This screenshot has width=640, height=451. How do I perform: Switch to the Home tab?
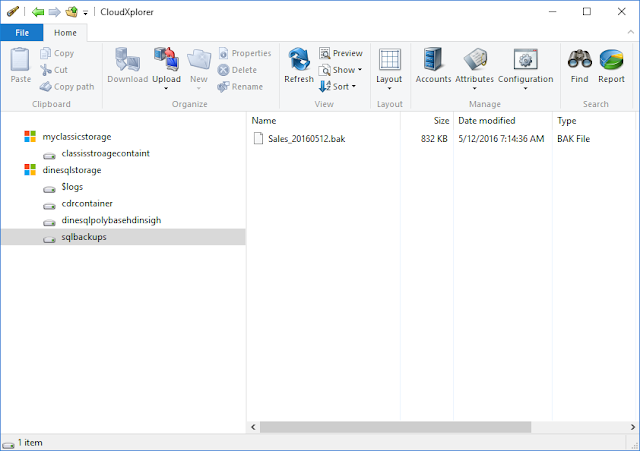coord(65,33)
